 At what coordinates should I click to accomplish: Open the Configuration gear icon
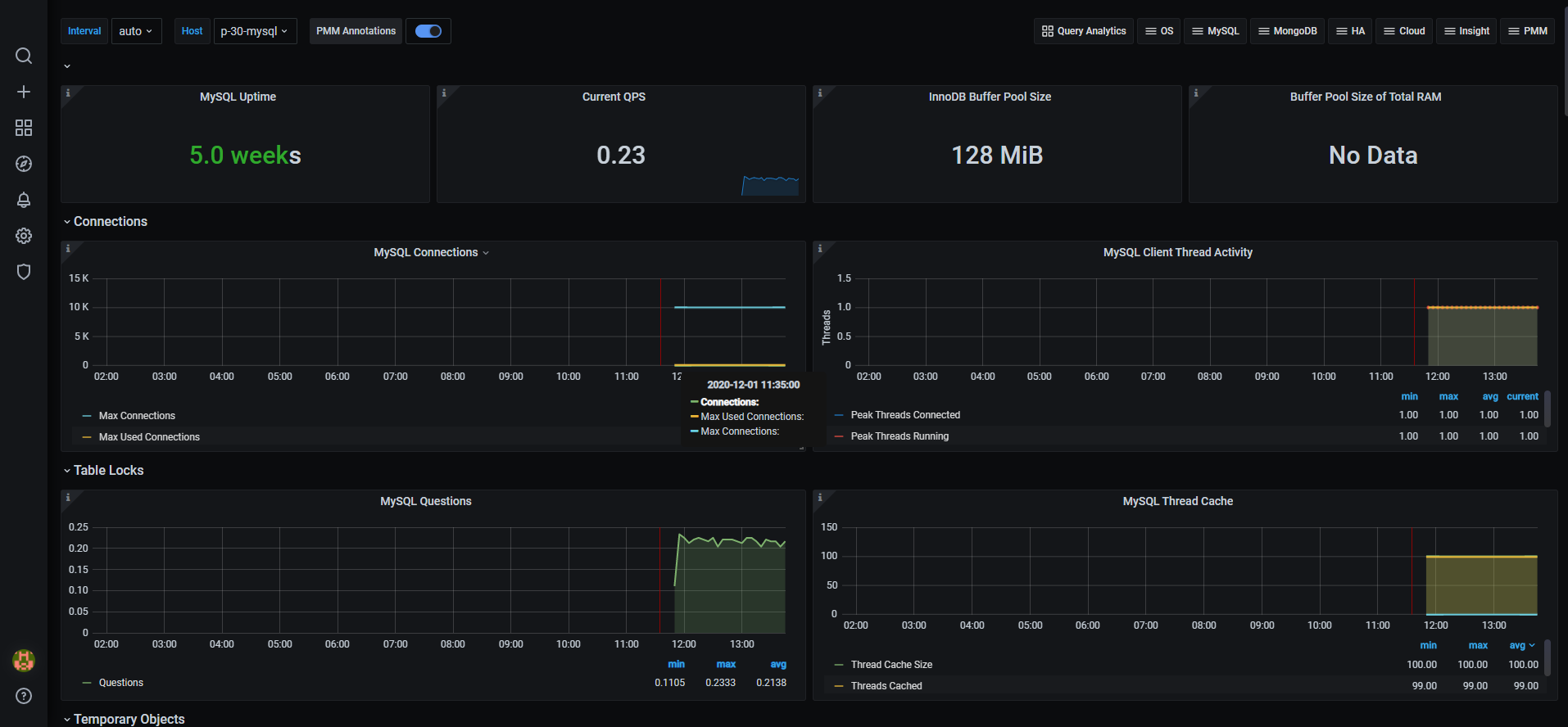24,236
